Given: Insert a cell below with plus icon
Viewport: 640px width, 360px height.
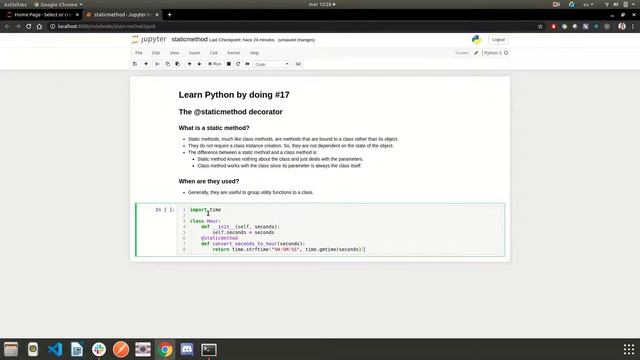Looking at the screenshot, I should tap(146, 64).
